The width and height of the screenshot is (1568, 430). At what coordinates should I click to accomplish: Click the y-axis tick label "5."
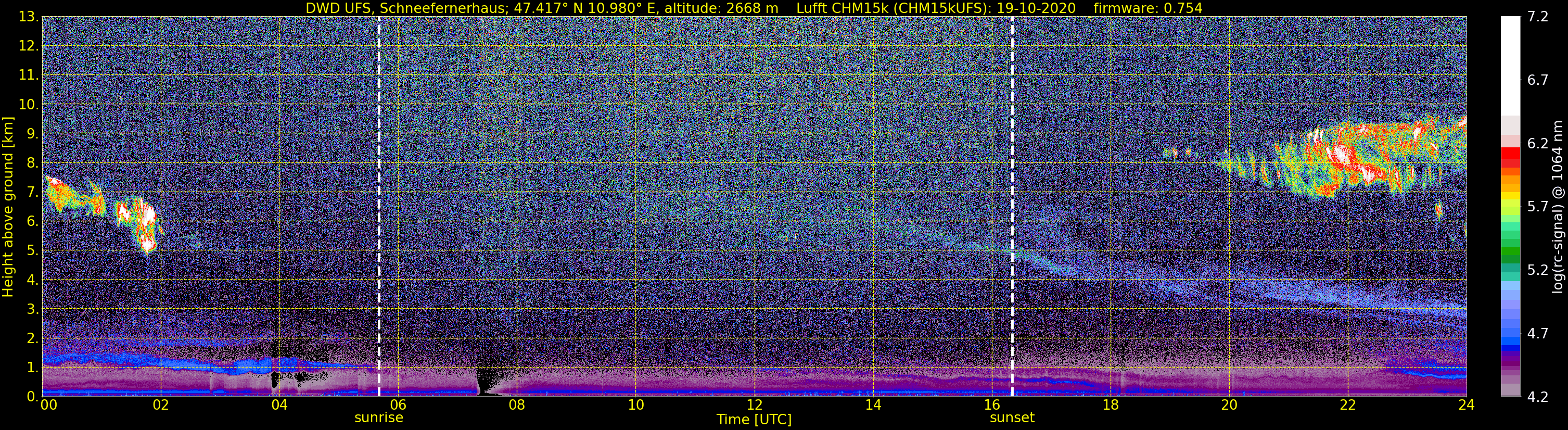click(32, 250)
